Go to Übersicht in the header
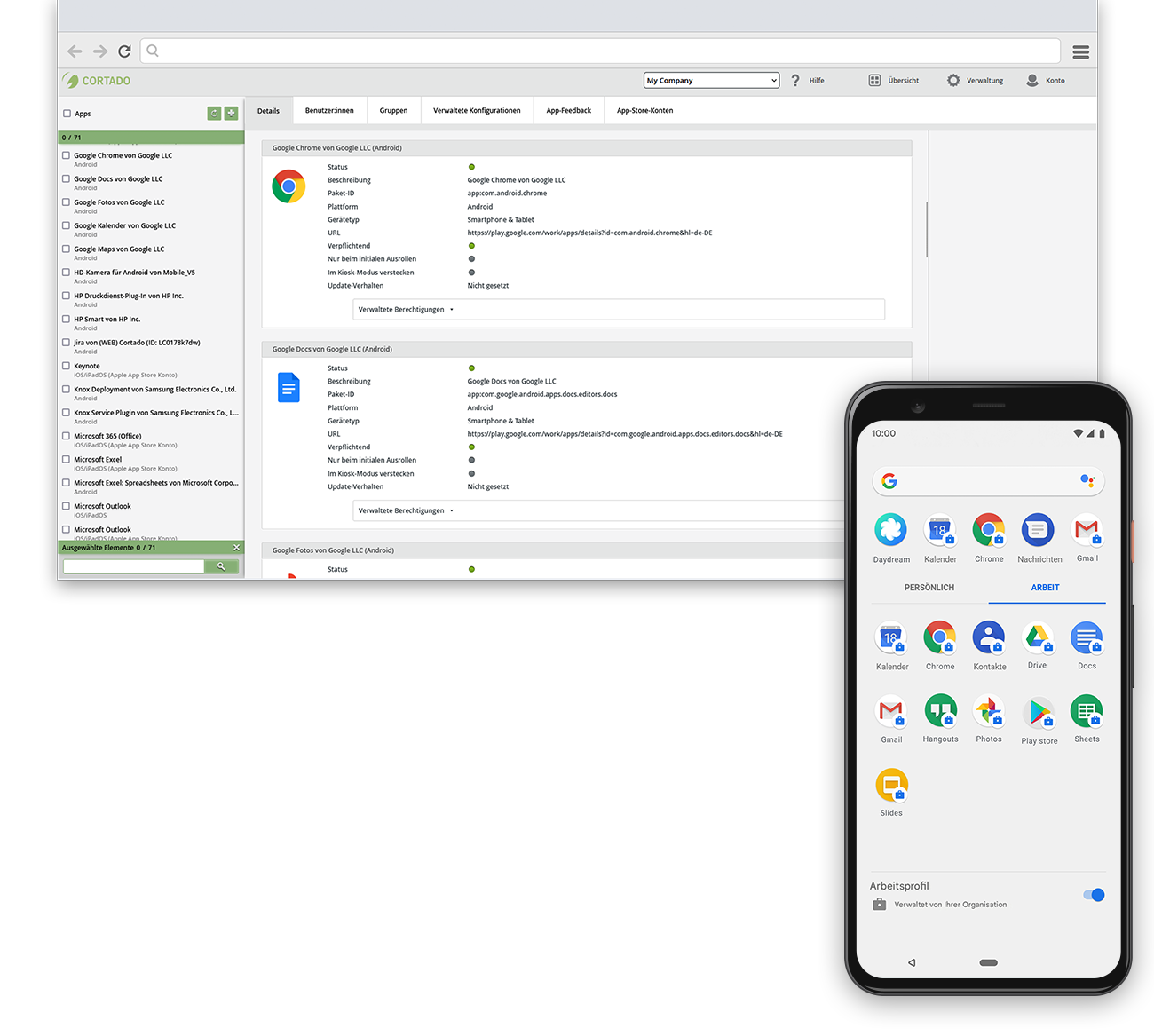Screen dimensions: 1154x1036 click(x=893, y=81)
